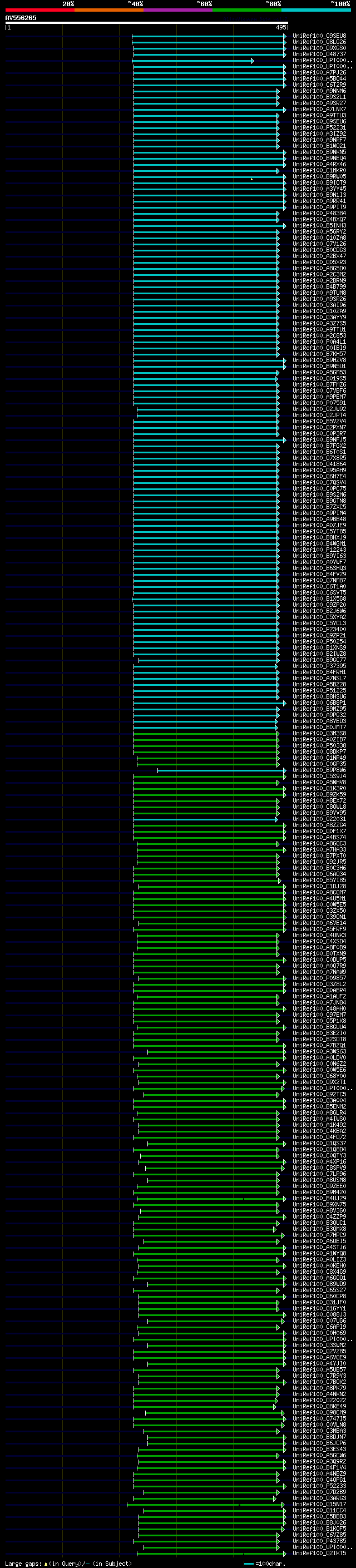Open hit UniRef100_Q8LG26
The width and height of the screenshot is (356, 1568).
coord(319,43)
